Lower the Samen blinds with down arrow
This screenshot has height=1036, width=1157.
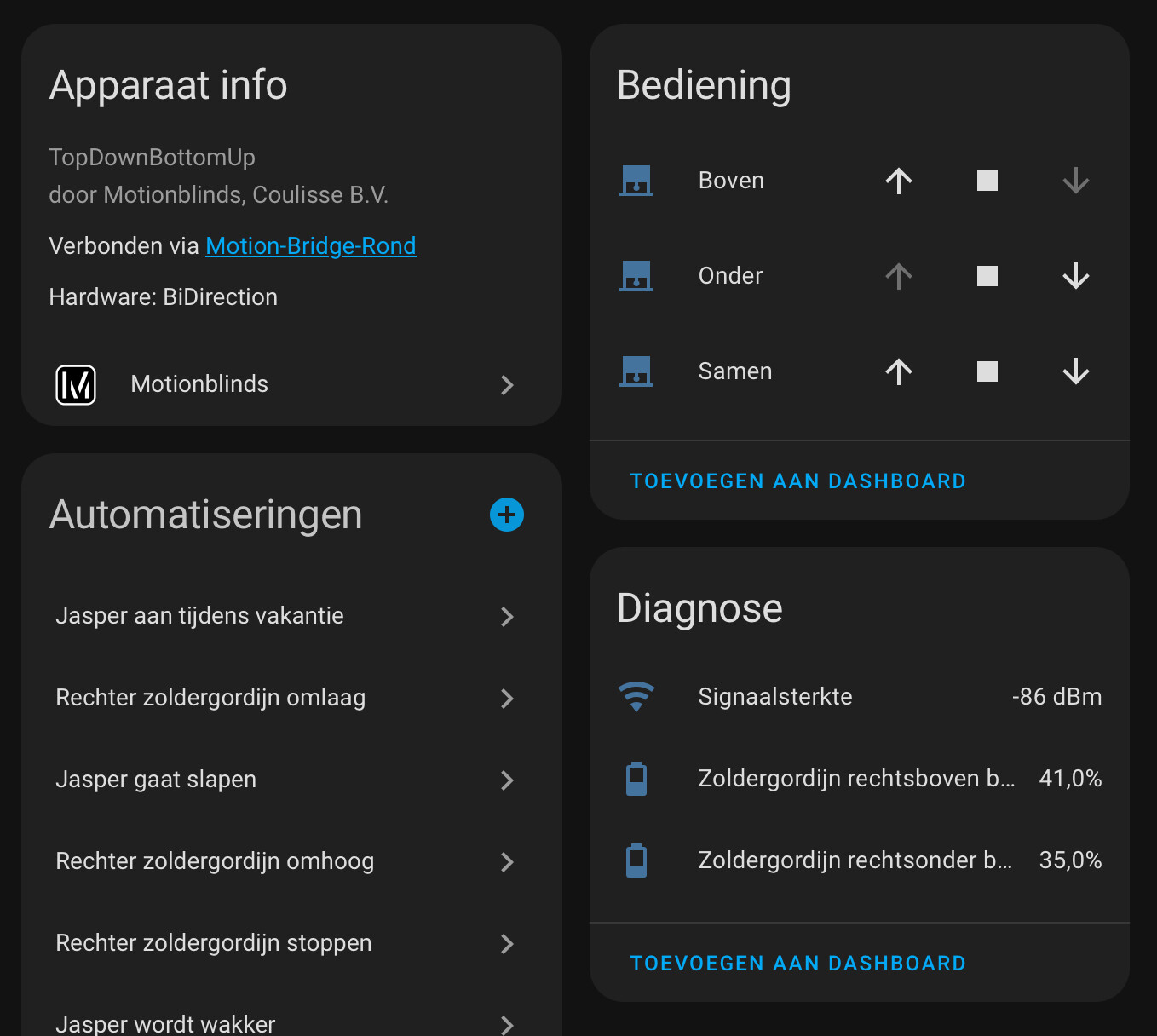pyautogui.click(x=1076, y=371)
